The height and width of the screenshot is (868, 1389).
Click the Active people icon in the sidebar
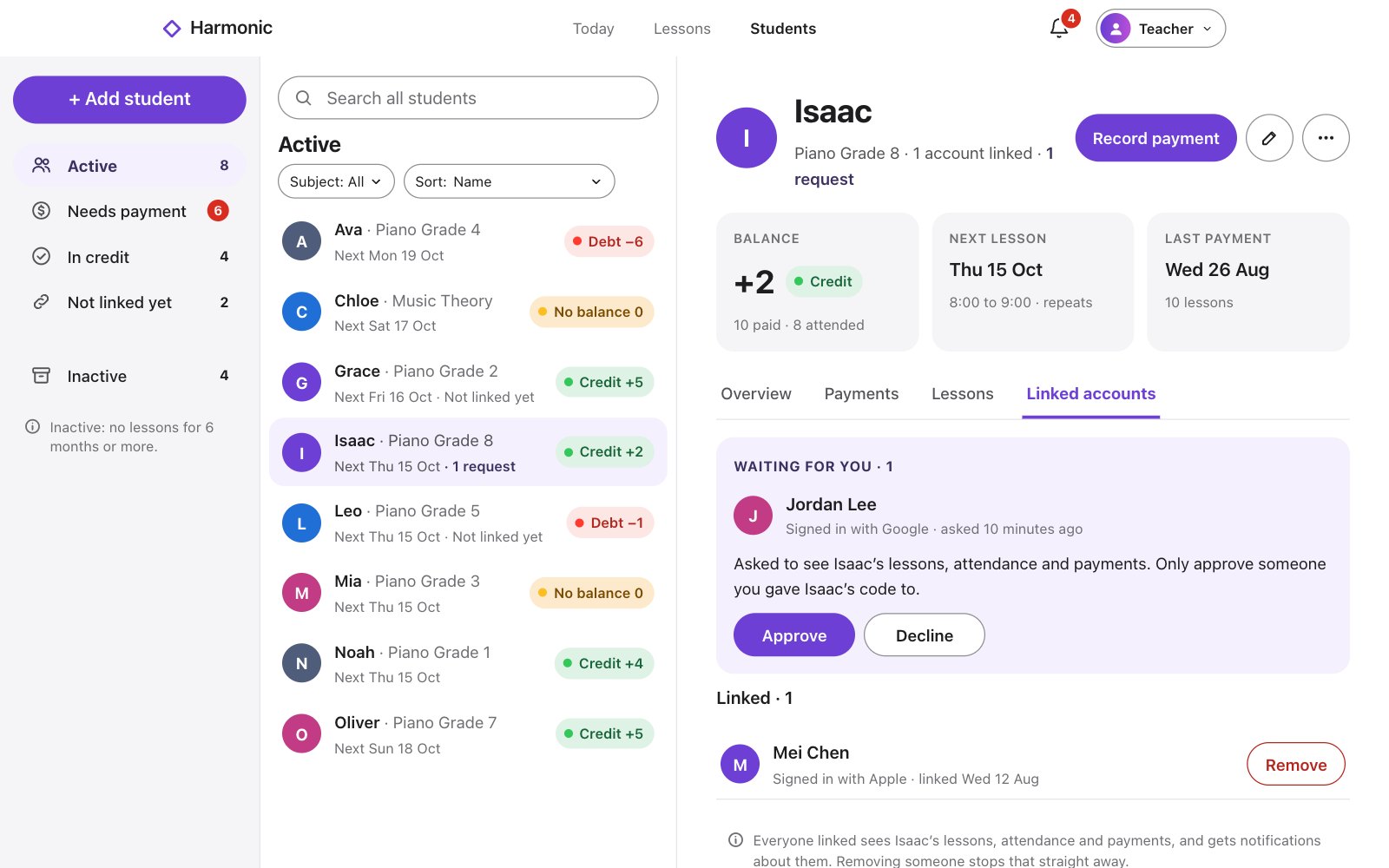click(41, 165)
